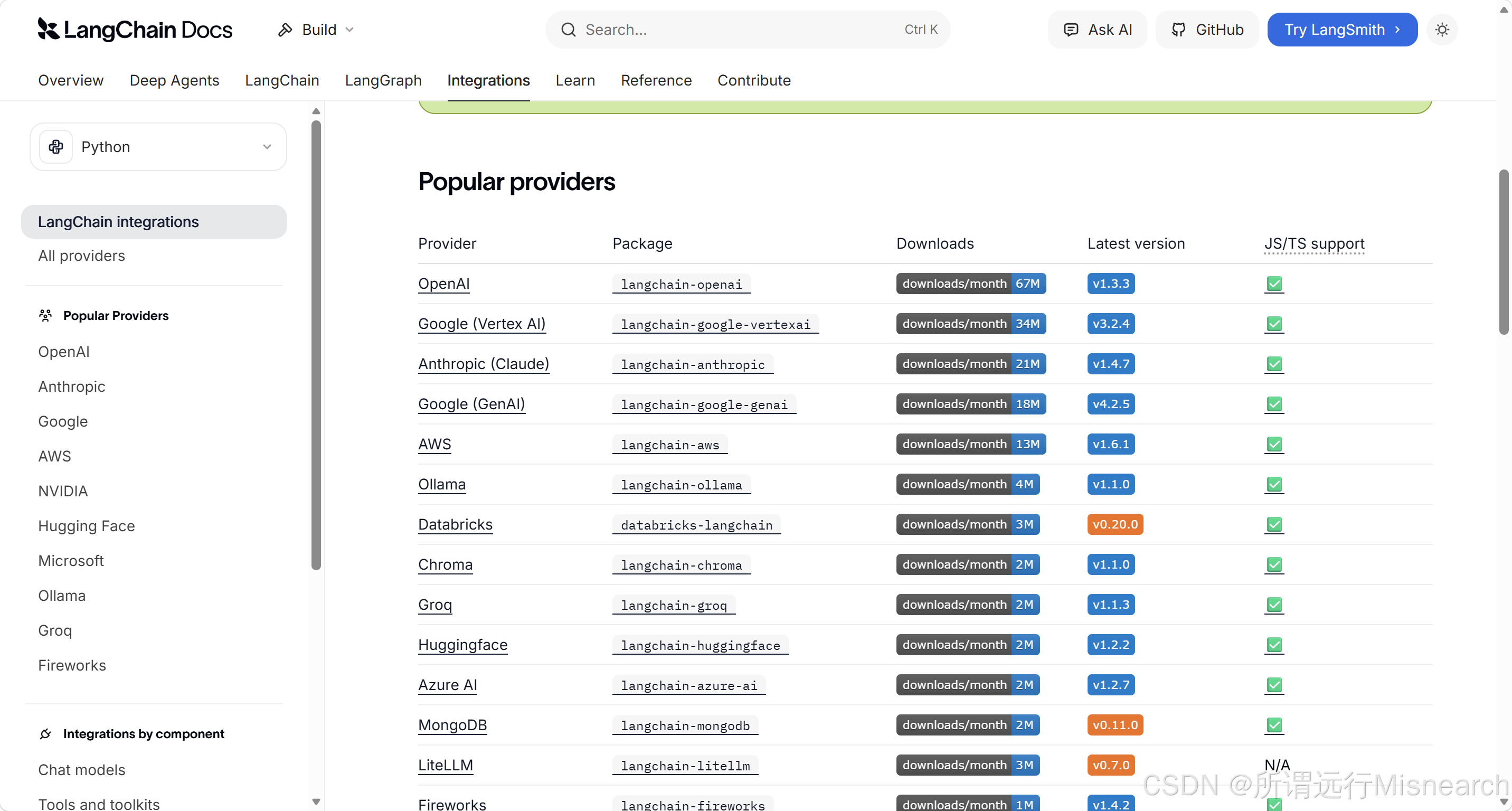Click the GitHub octocat icon
This screenshot has width=1512, height=811.
point(1178,30)
